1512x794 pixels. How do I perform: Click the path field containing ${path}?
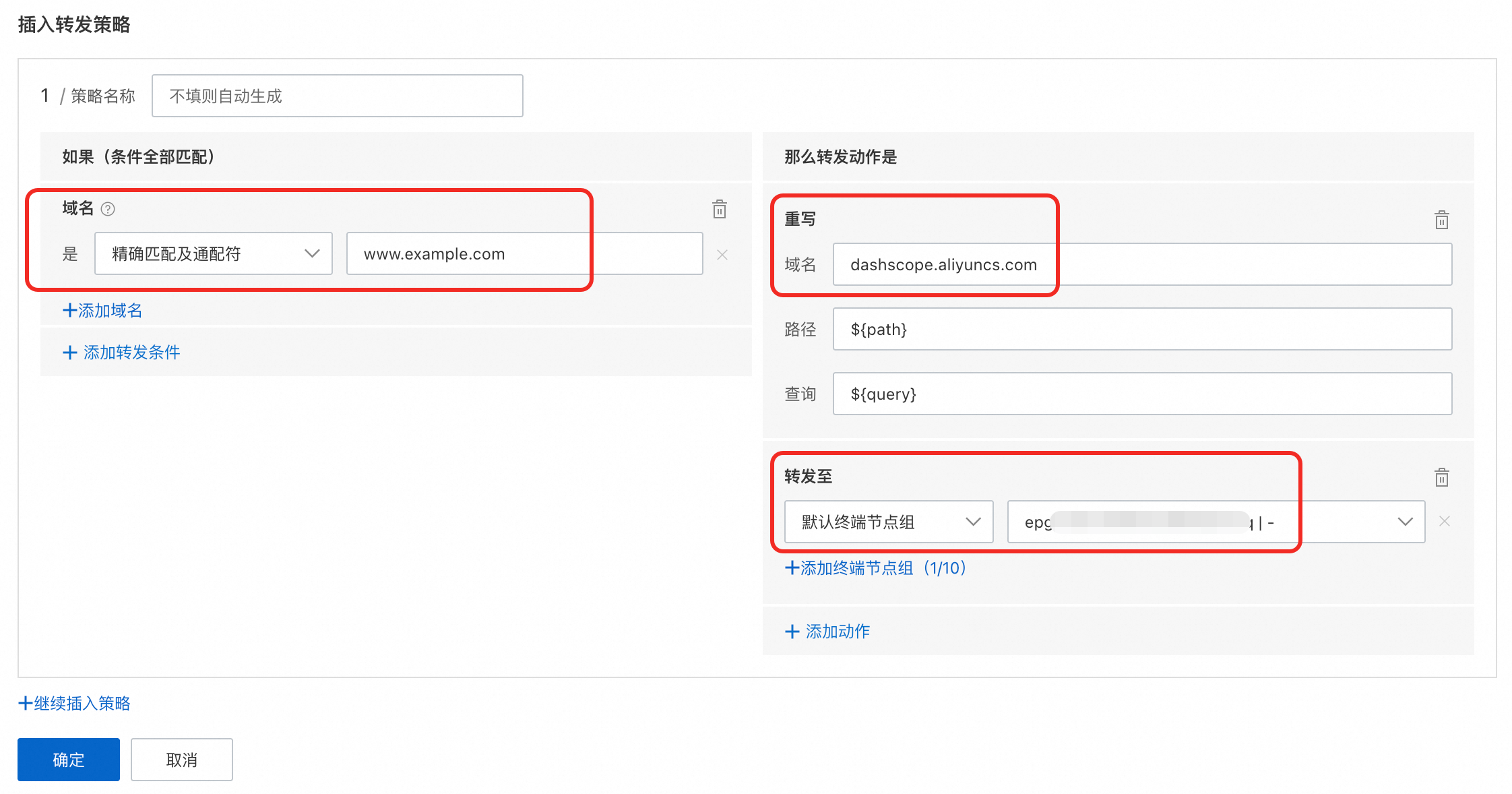[x=1141, y=330]
